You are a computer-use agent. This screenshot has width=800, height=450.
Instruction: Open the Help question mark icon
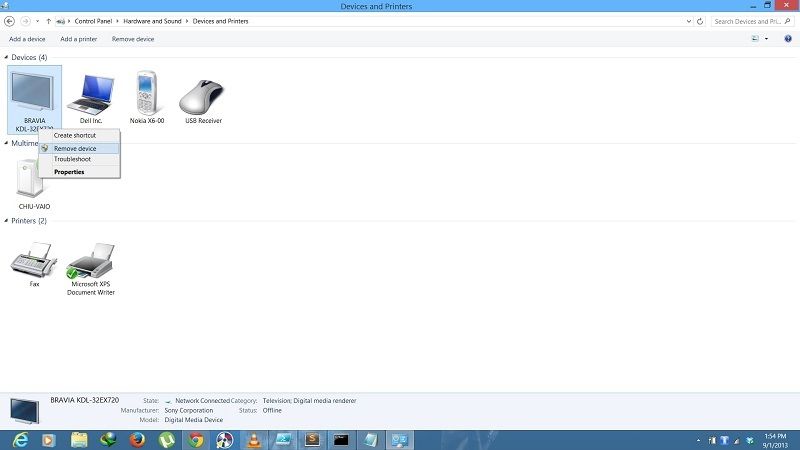pos(788,39)
